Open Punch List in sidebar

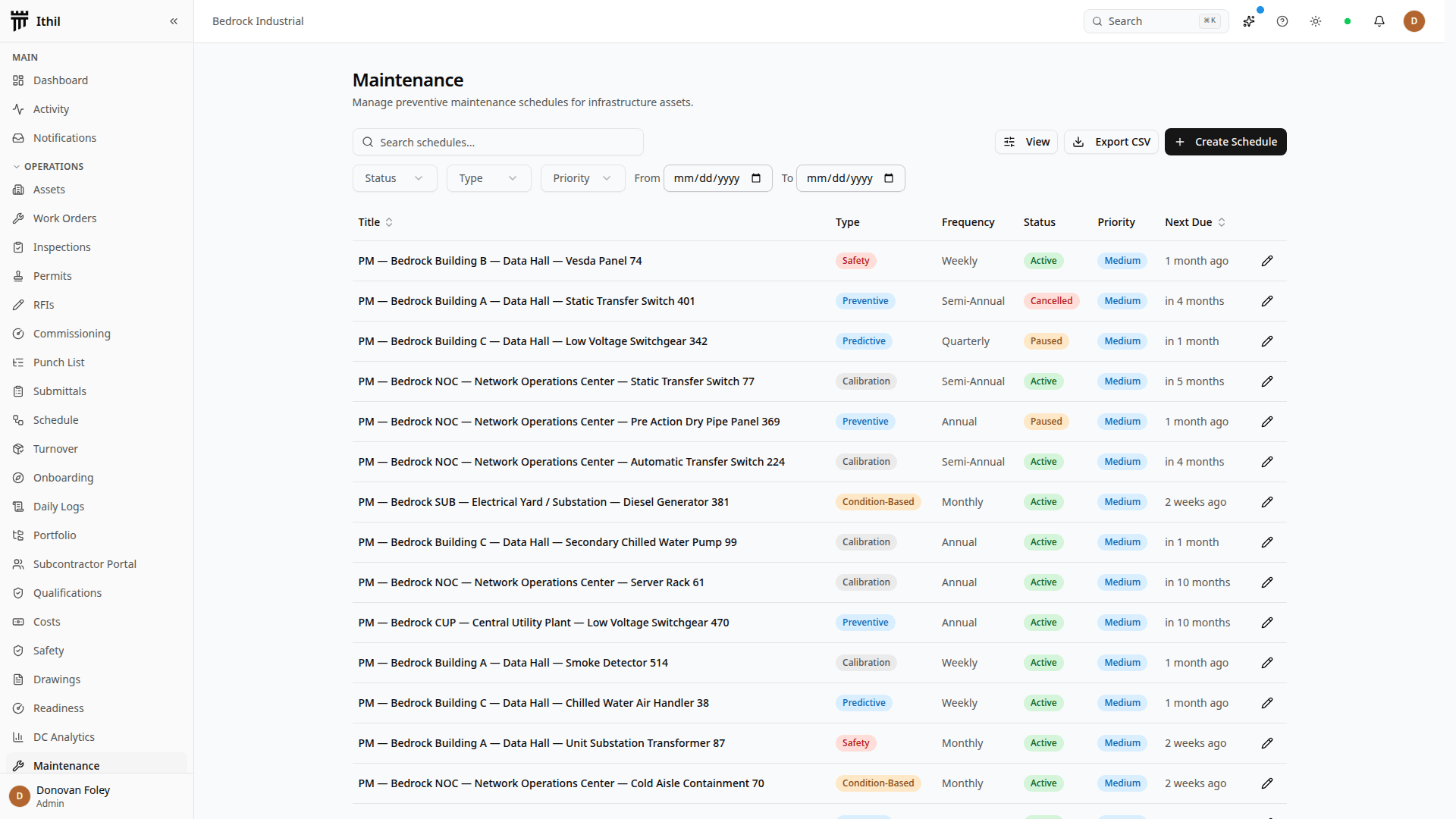pyautogui.click(x=96, y=362)
